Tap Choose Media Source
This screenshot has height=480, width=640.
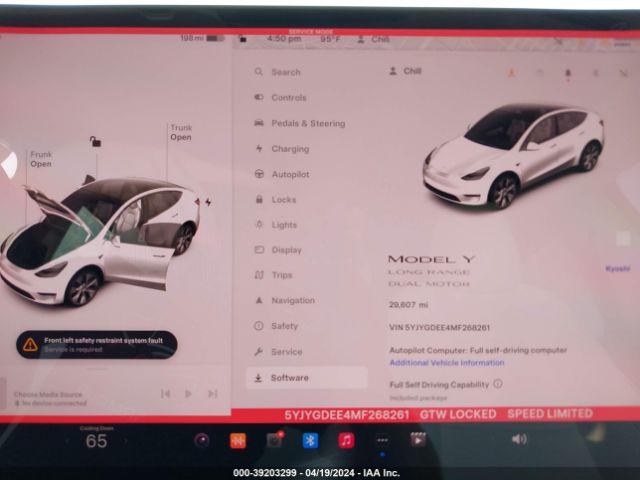[48, 394]
